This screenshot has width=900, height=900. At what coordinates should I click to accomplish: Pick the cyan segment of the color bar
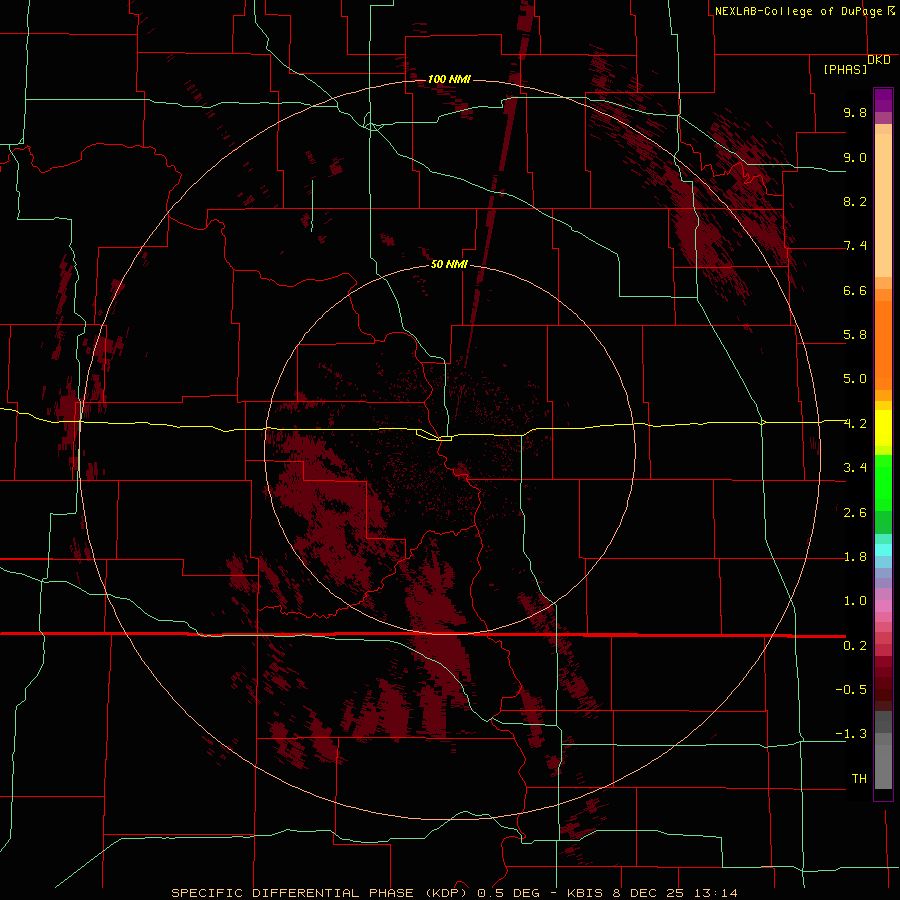pyautogui.click(x=883, y=550)
